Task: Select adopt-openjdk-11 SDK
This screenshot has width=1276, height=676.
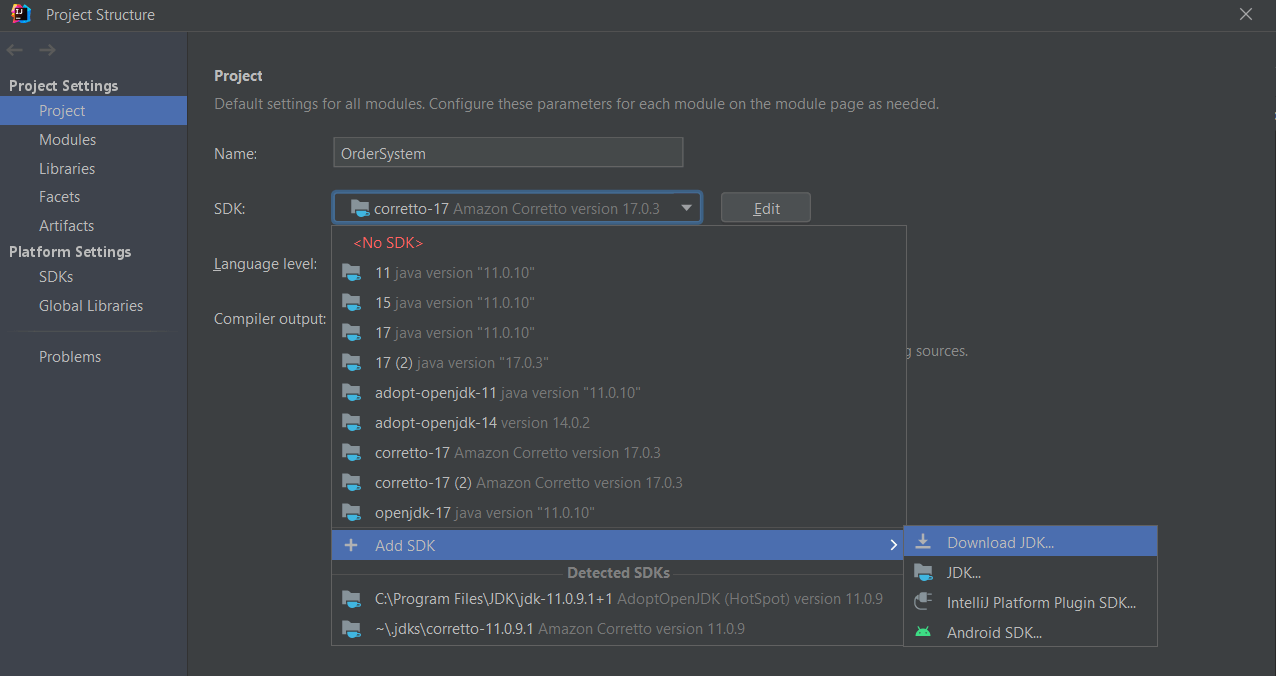Action: pyautogui.click(x=618, y=392)
